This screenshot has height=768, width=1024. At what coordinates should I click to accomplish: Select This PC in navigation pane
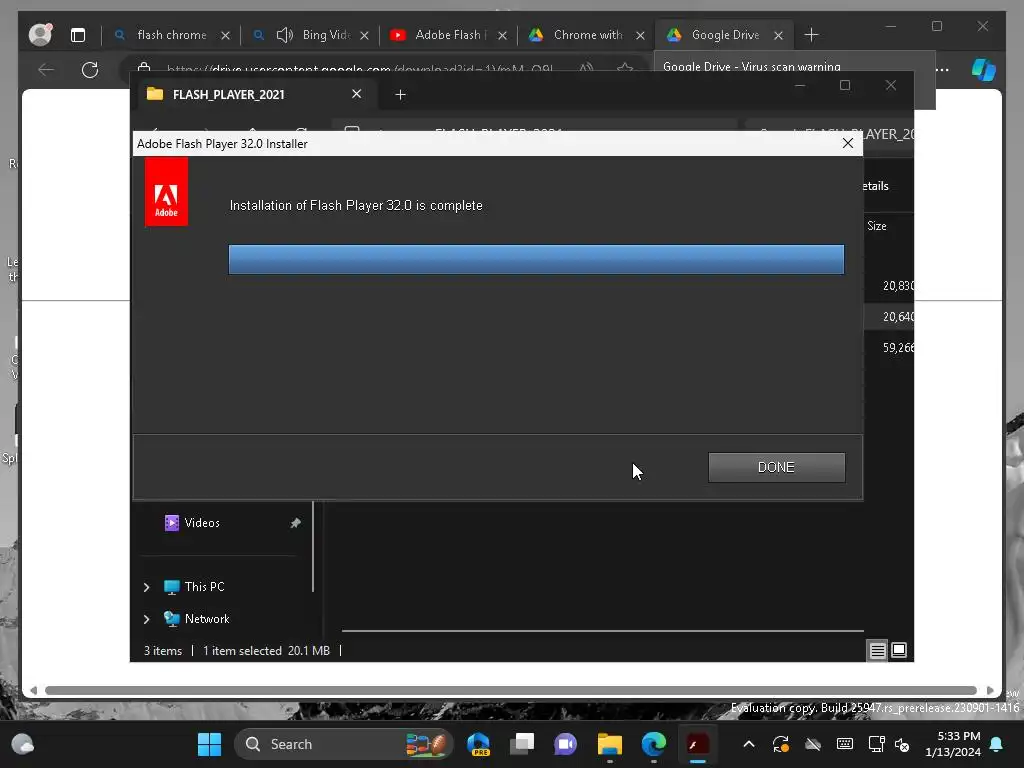tap(204, 586)
